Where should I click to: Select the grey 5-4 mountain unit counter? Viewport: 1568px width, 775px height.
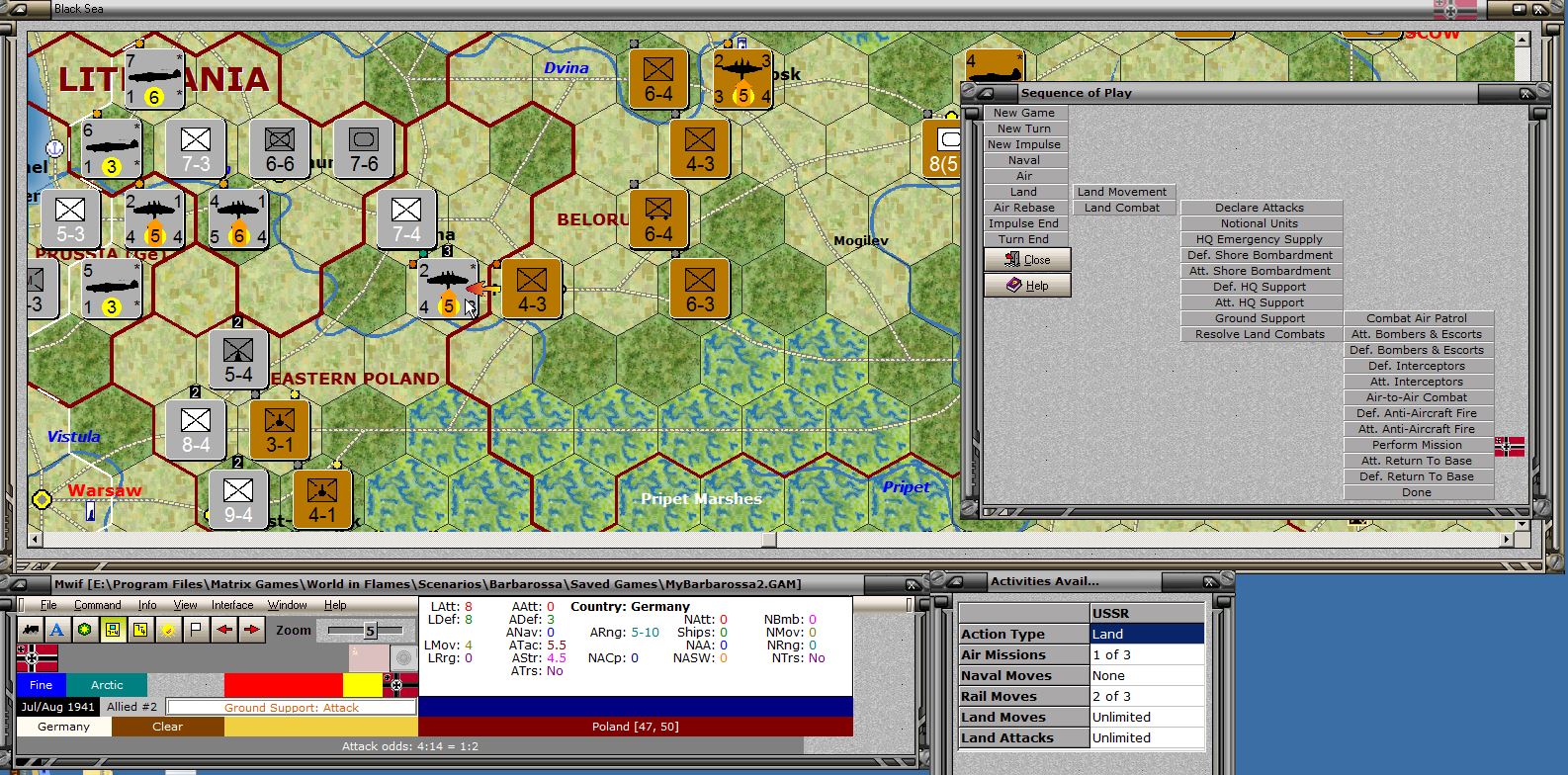coord(237,359)
